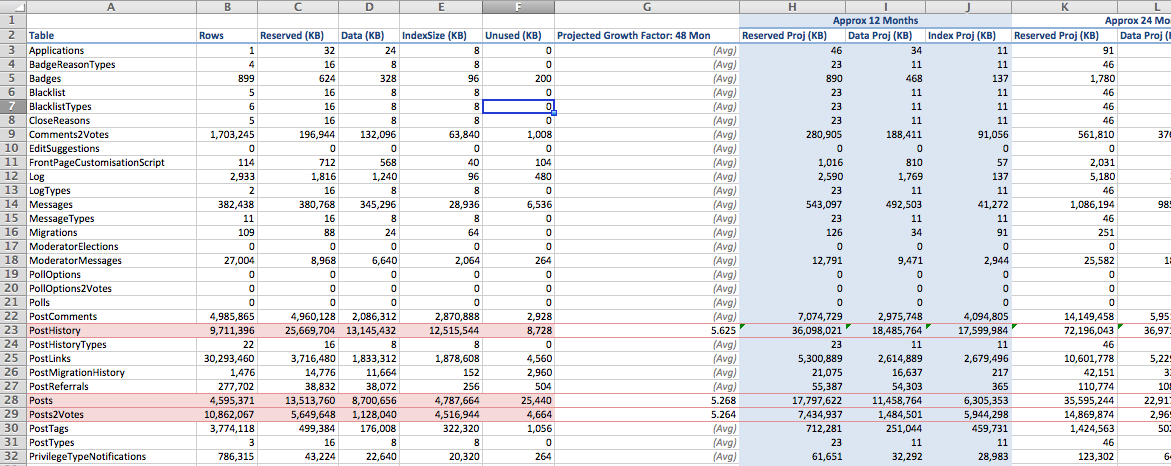Select the 'Migrations' cell
1171x466 pixels.
pyautogui.click(x=111, y=232)
